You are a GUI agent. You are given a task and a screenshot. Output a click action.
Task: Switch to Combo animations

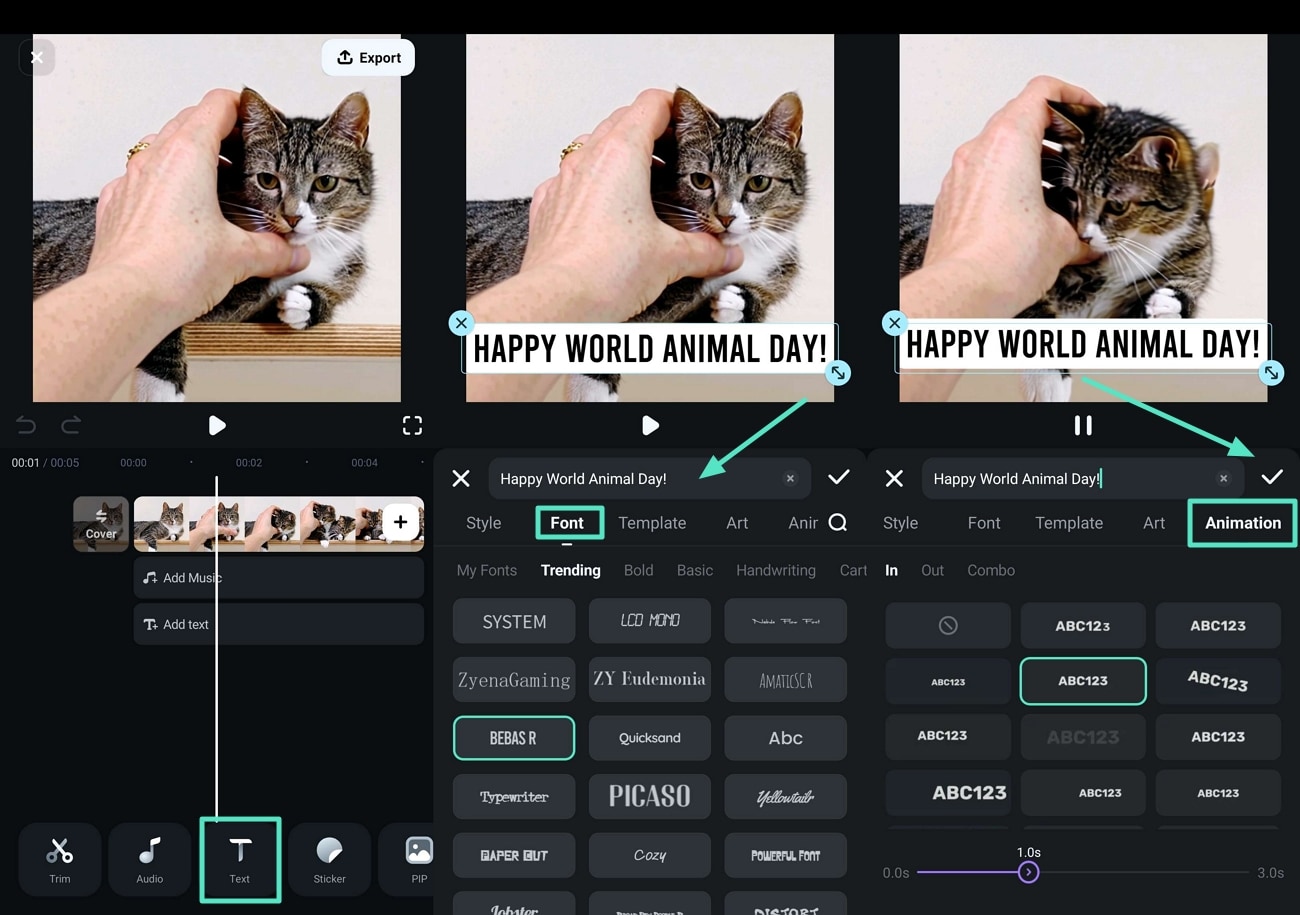[x=991, y=570]
